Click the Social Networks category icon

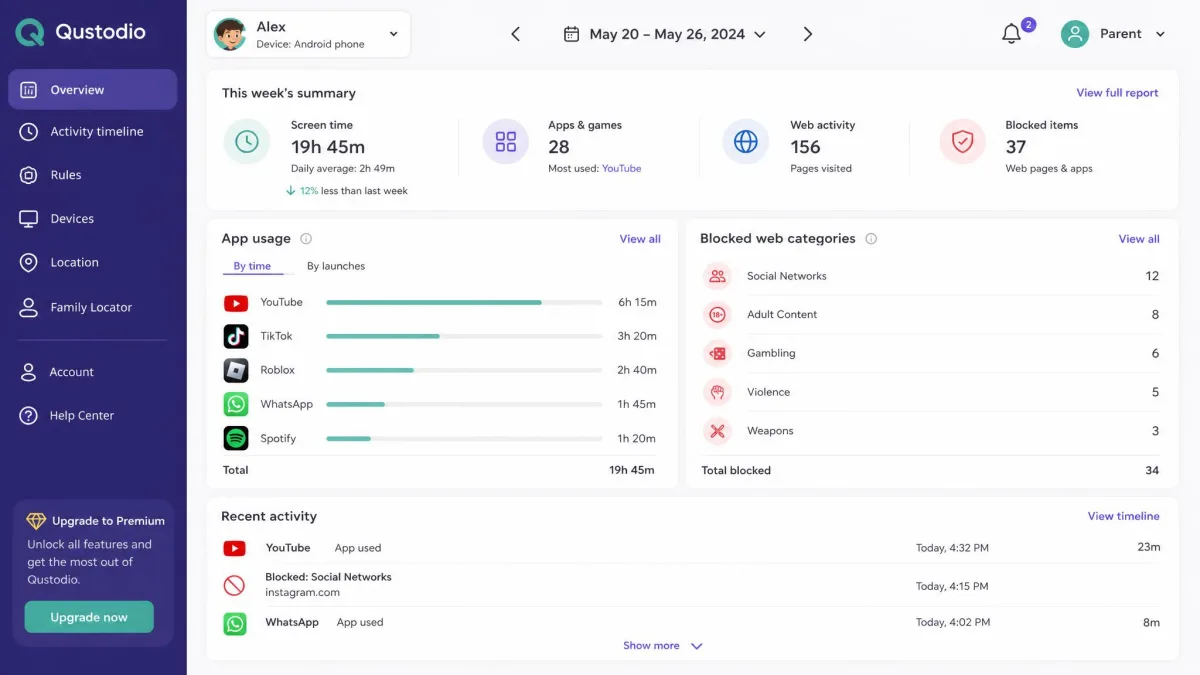point(717,276)
